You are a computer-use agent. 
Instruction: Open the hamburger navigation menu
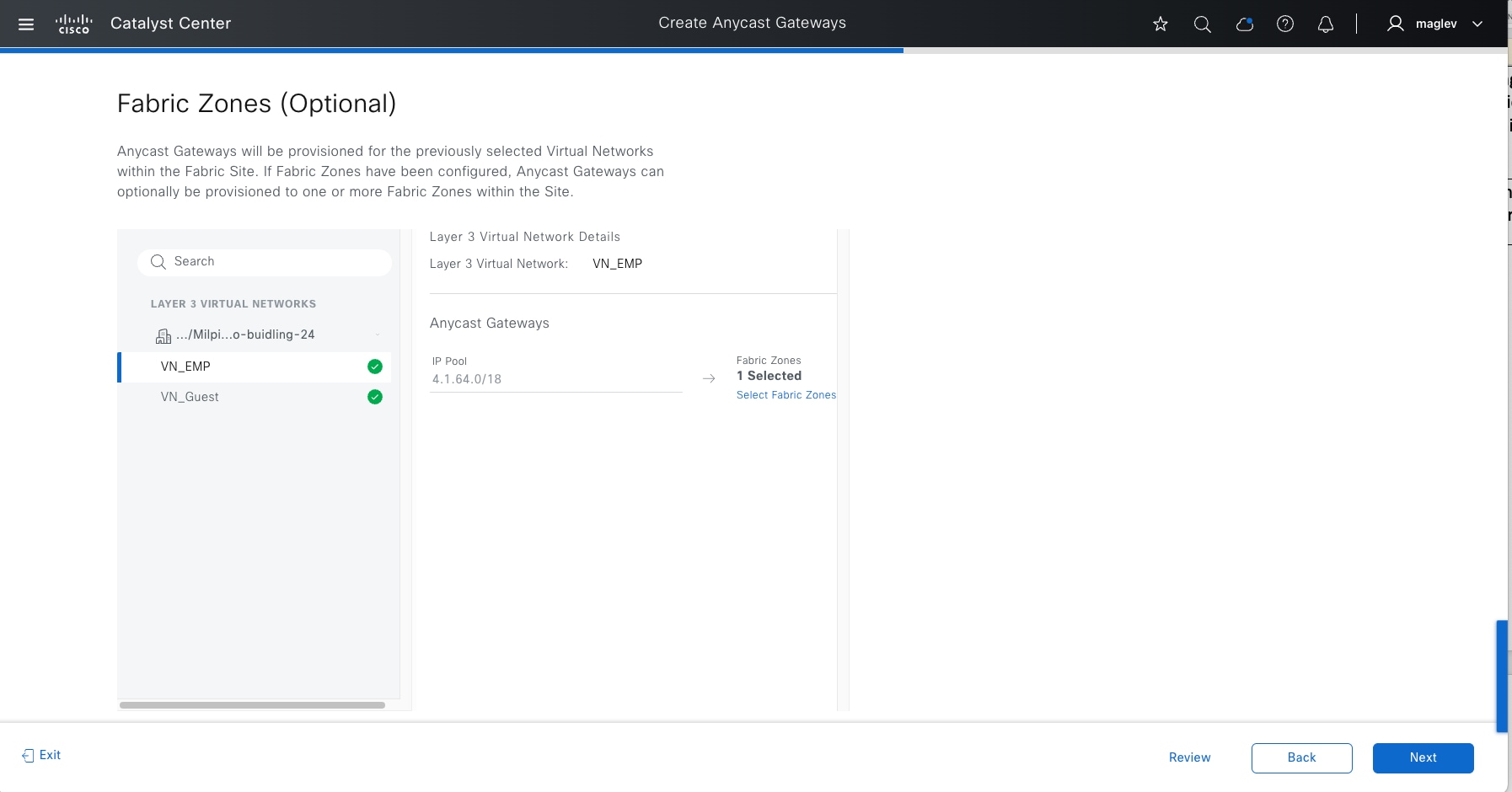pyautogui.click(x=26, y=24)
